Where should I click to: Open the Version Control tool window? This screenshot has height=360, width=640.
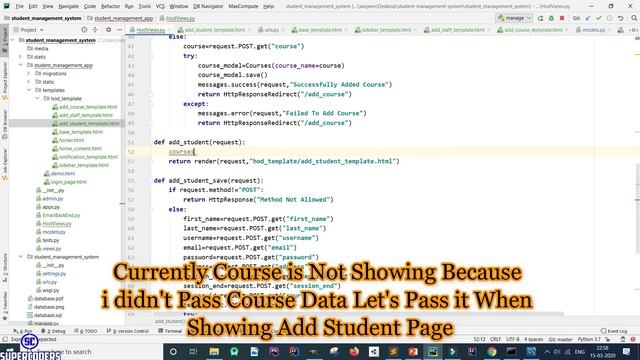127,331
